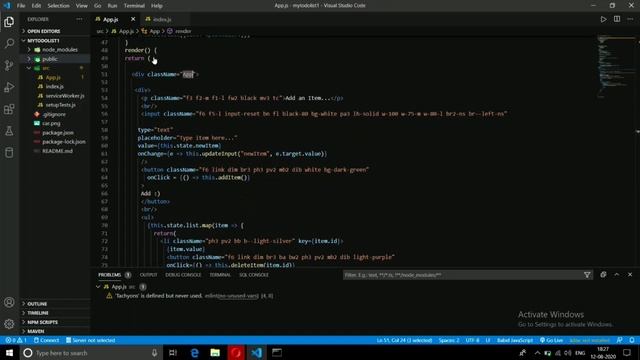Image resolution: width=640 pixels, height=360 pixels.
Task: Open the Terminal menu
Action: point(134,6)
